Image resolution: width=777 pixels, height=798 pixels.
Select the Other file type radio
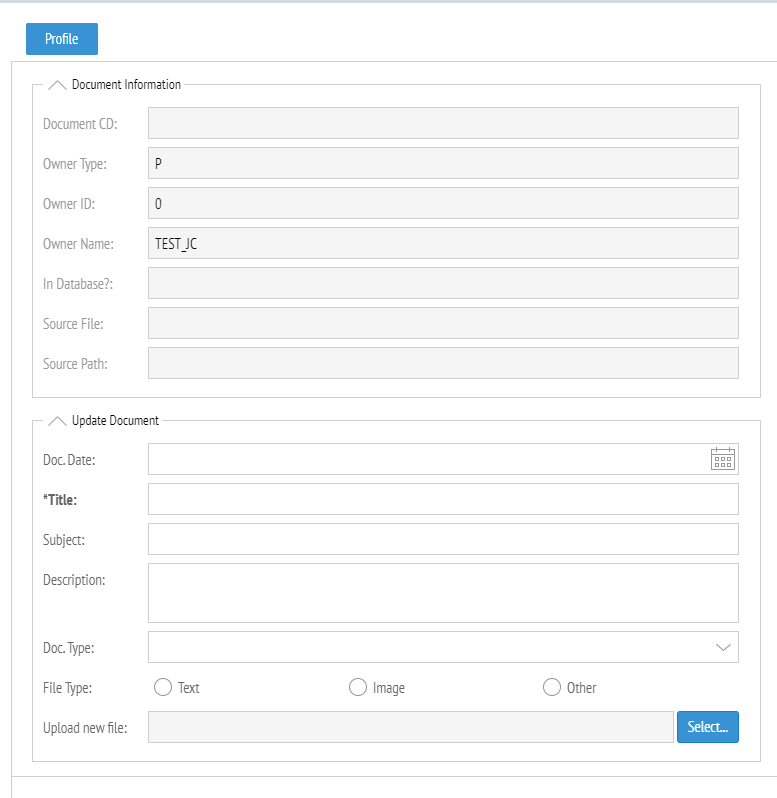[552, 687]
